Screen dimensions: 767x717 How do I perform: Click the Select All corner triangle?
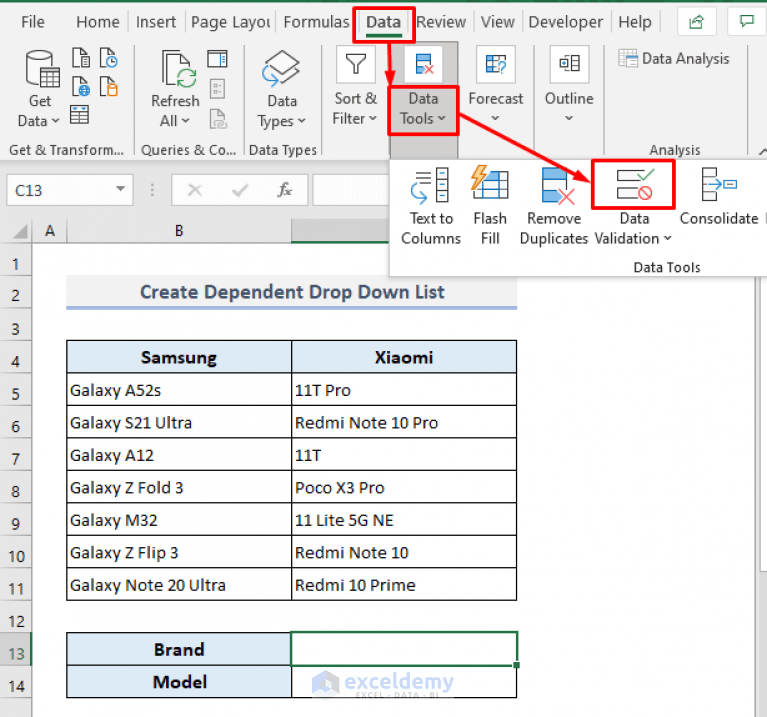point(20,231)
